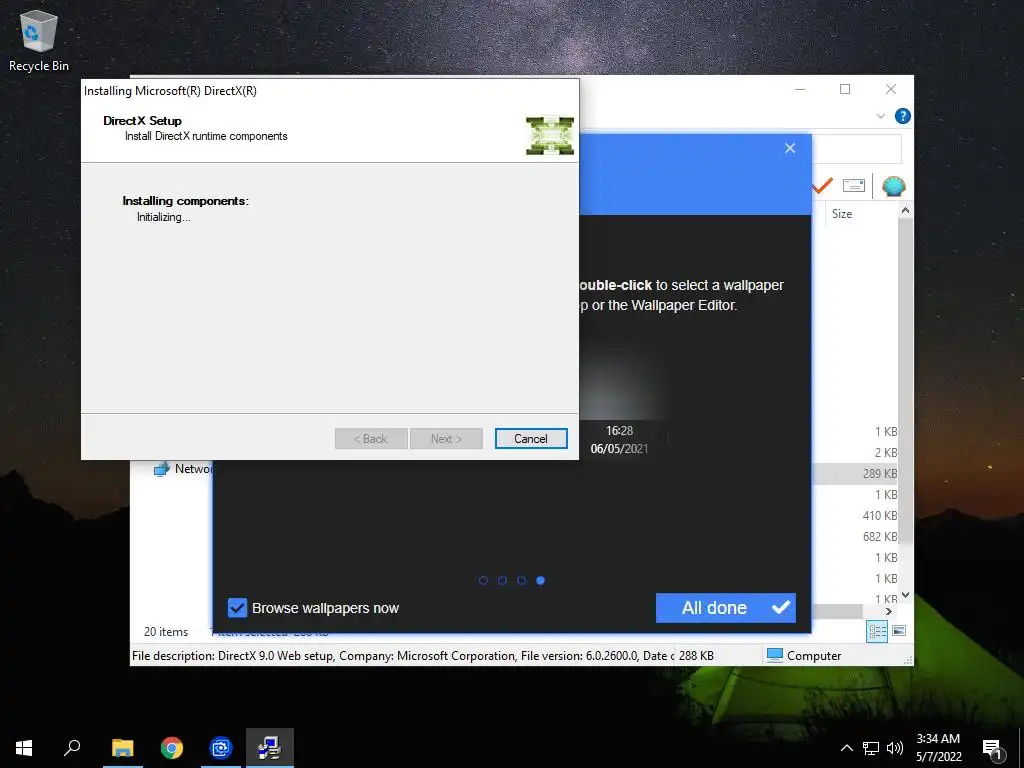Cancel the DirectX Setup installation

click(531, 439)
